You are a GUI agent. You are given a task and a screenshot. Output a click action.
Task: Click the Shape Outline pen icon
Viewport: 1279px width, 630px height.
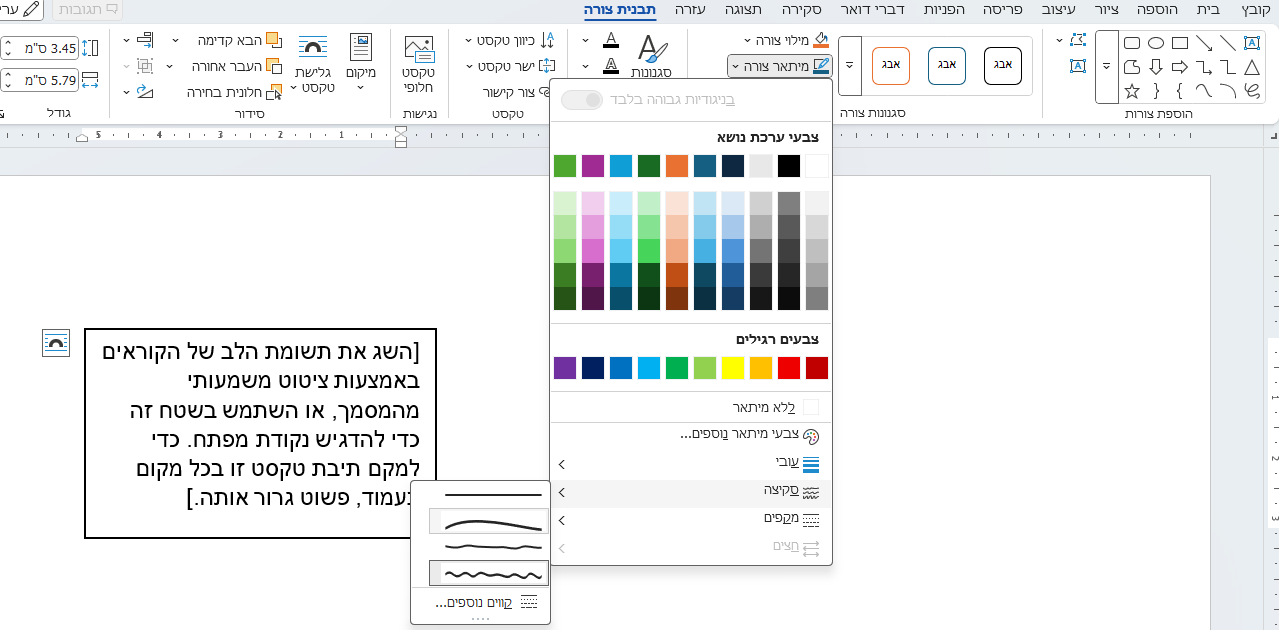[x=822, y=66]
